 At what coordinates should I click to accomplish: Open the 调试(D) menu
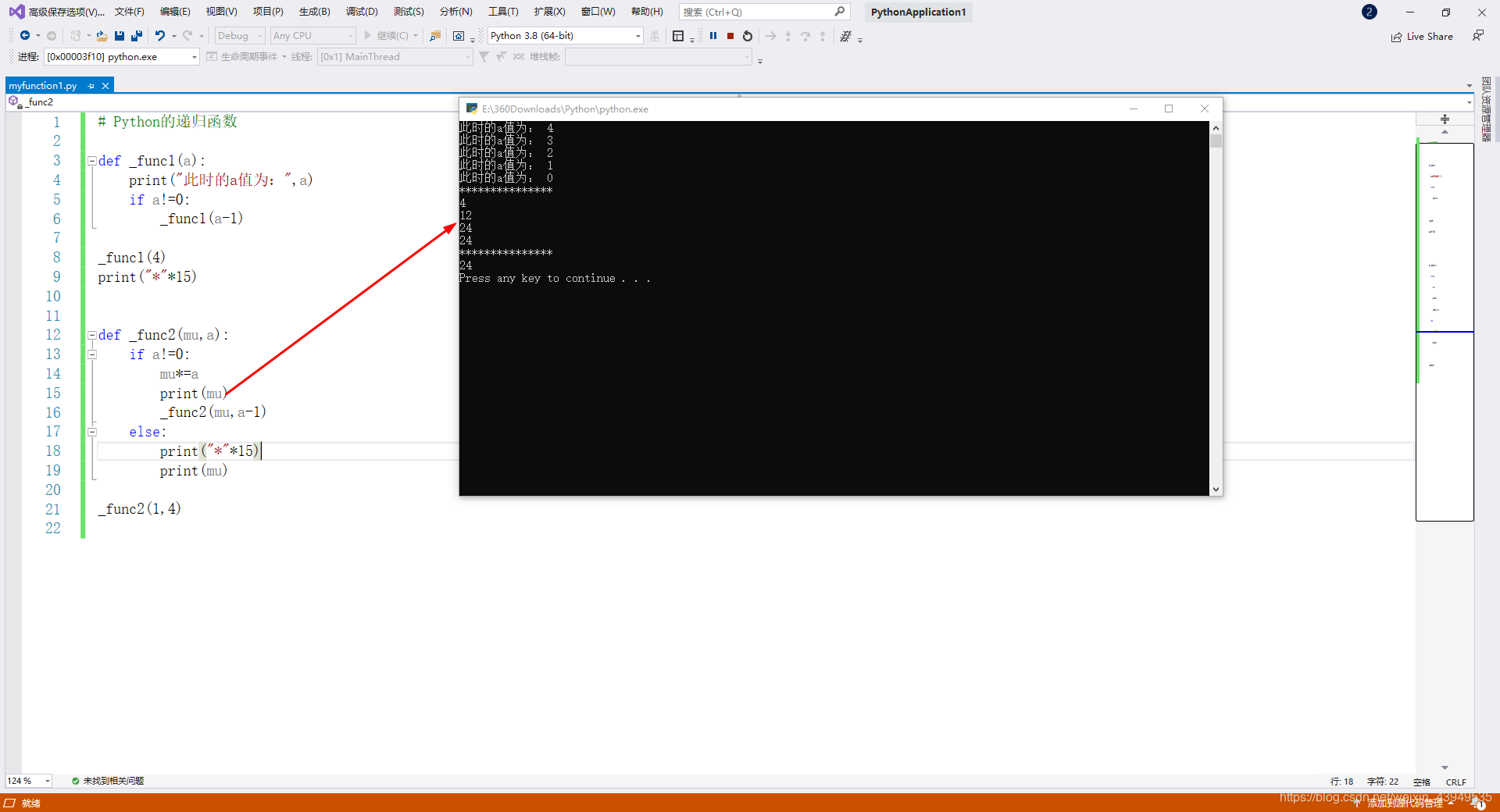[x=362, y=12]
